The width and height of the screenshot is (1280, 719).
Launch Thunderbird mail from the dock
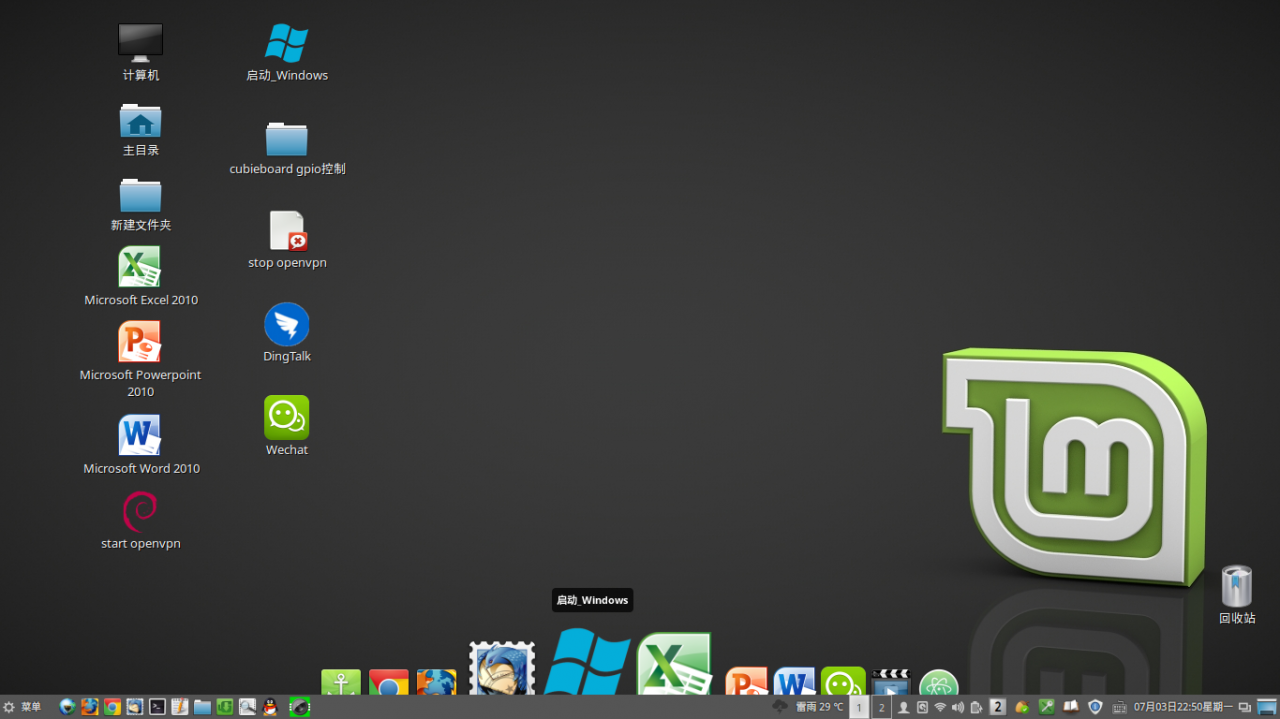pos(502,668)
